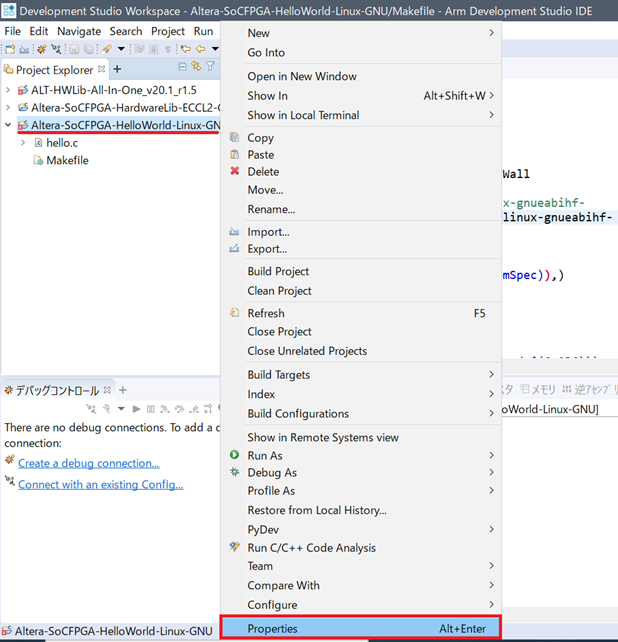Choose Go Into from context menu
Viewport: 618px width, 642px height.
(x=360, y=52)
